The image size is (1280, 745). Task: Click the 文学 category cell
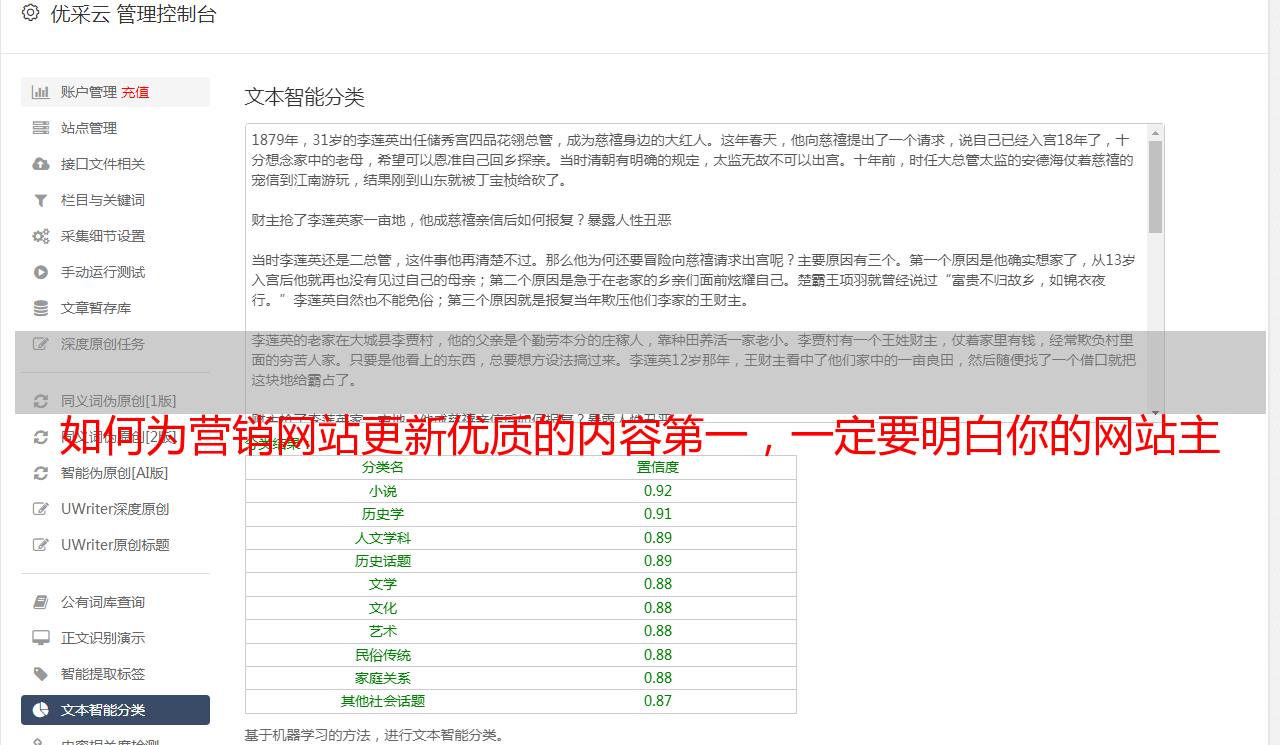[383, 584]
